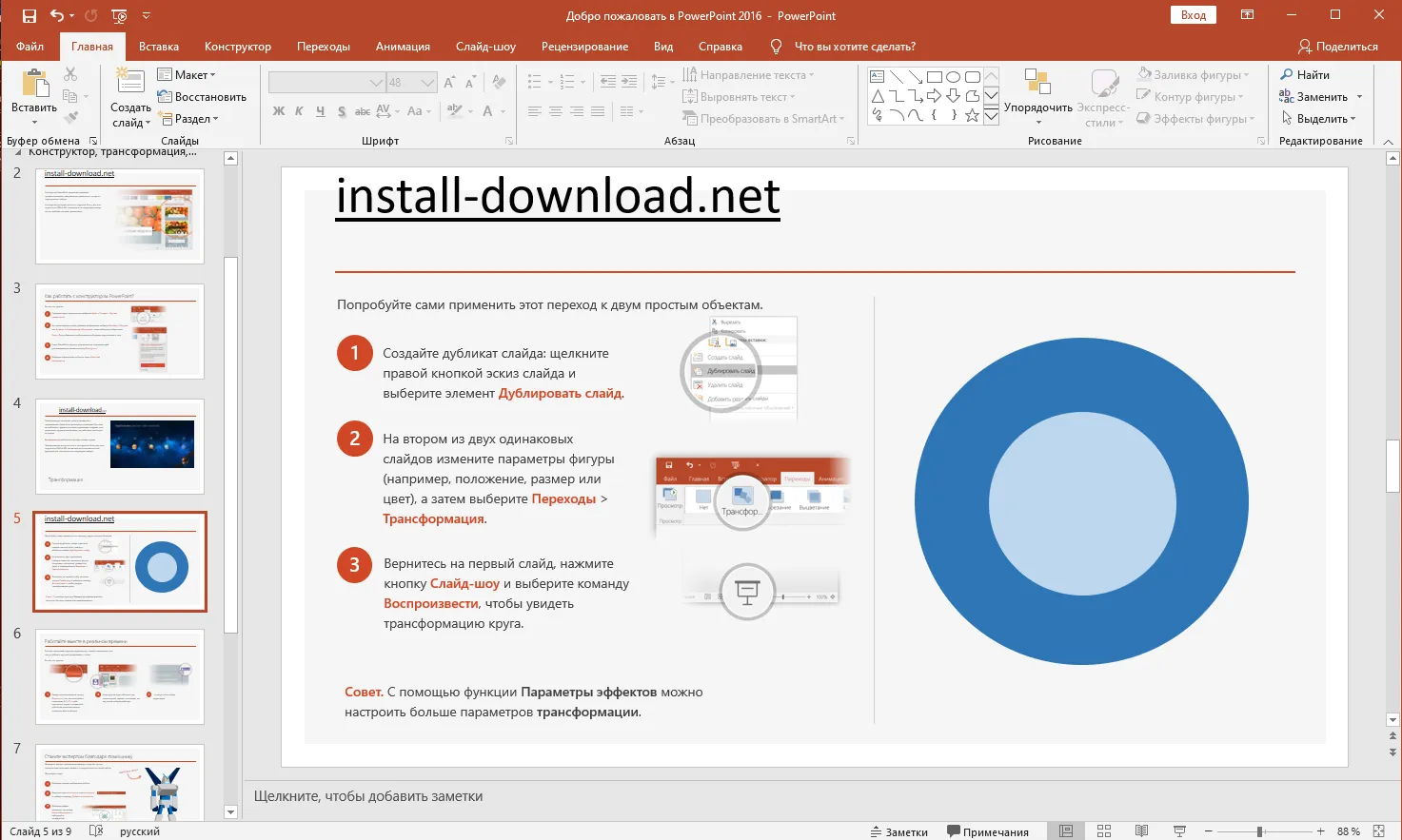Select the star shape in shapes gallery
The height and width of the screenshot is (840, 1402).
(x=972, y=115)
